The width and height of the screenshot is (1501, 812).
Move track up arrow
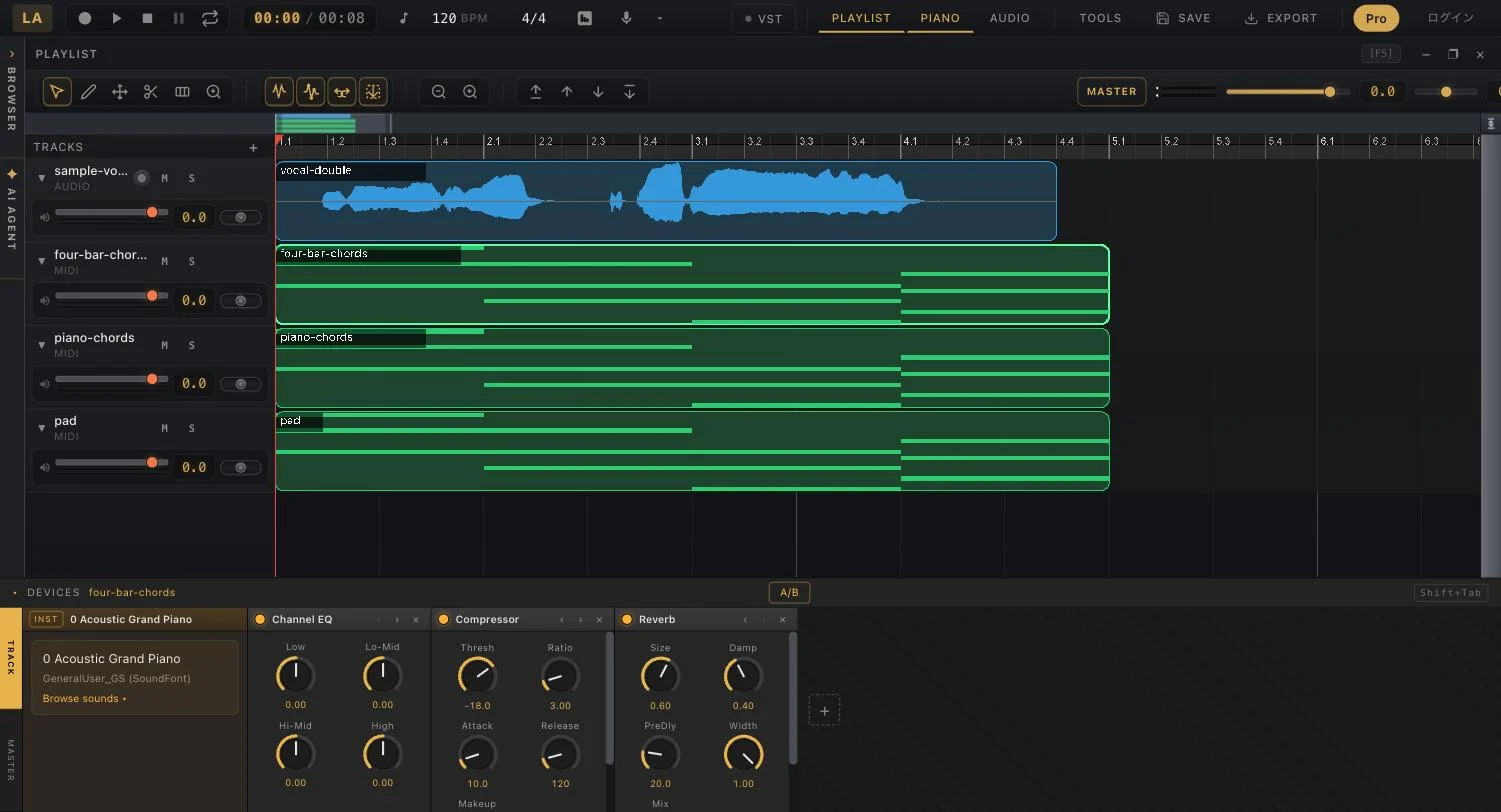(x=567, y=92)
